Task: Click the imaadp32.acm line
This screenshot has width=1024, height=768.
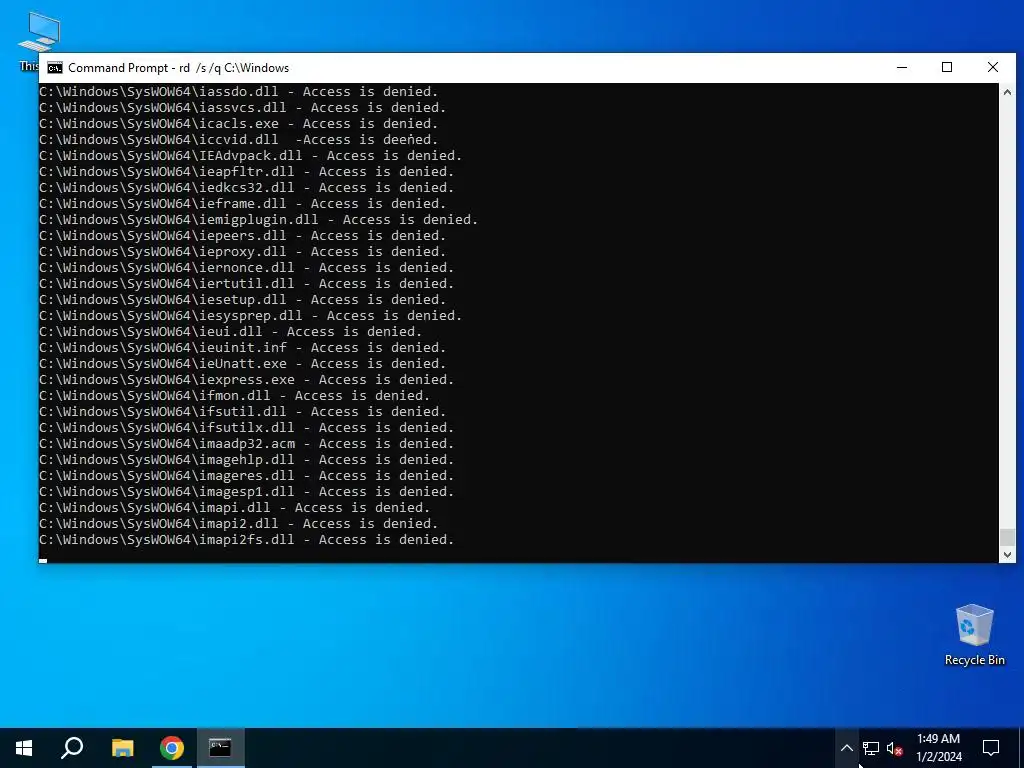Action: point(246,443)
